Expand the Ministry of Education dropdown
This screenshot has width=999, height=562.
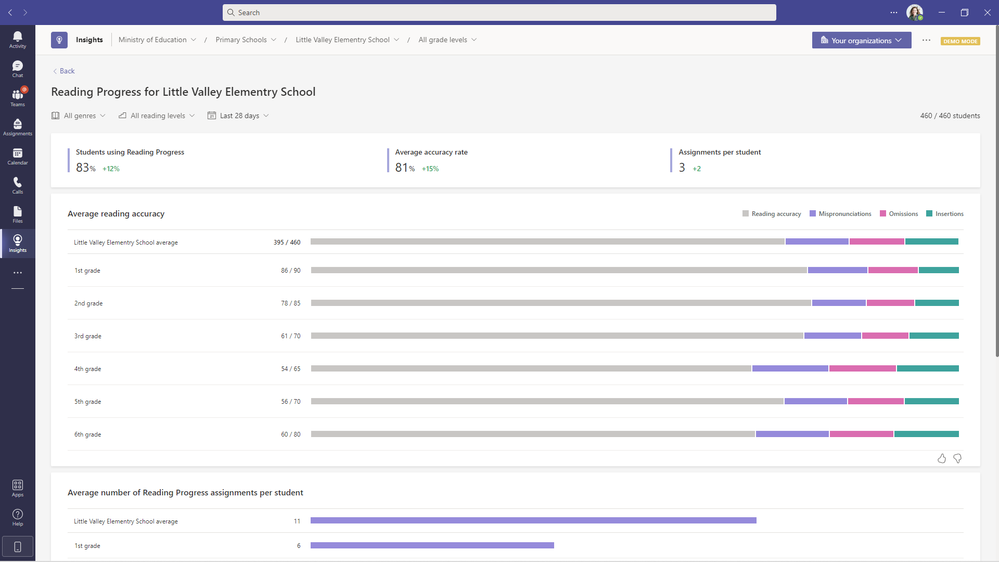coord(157,40)
